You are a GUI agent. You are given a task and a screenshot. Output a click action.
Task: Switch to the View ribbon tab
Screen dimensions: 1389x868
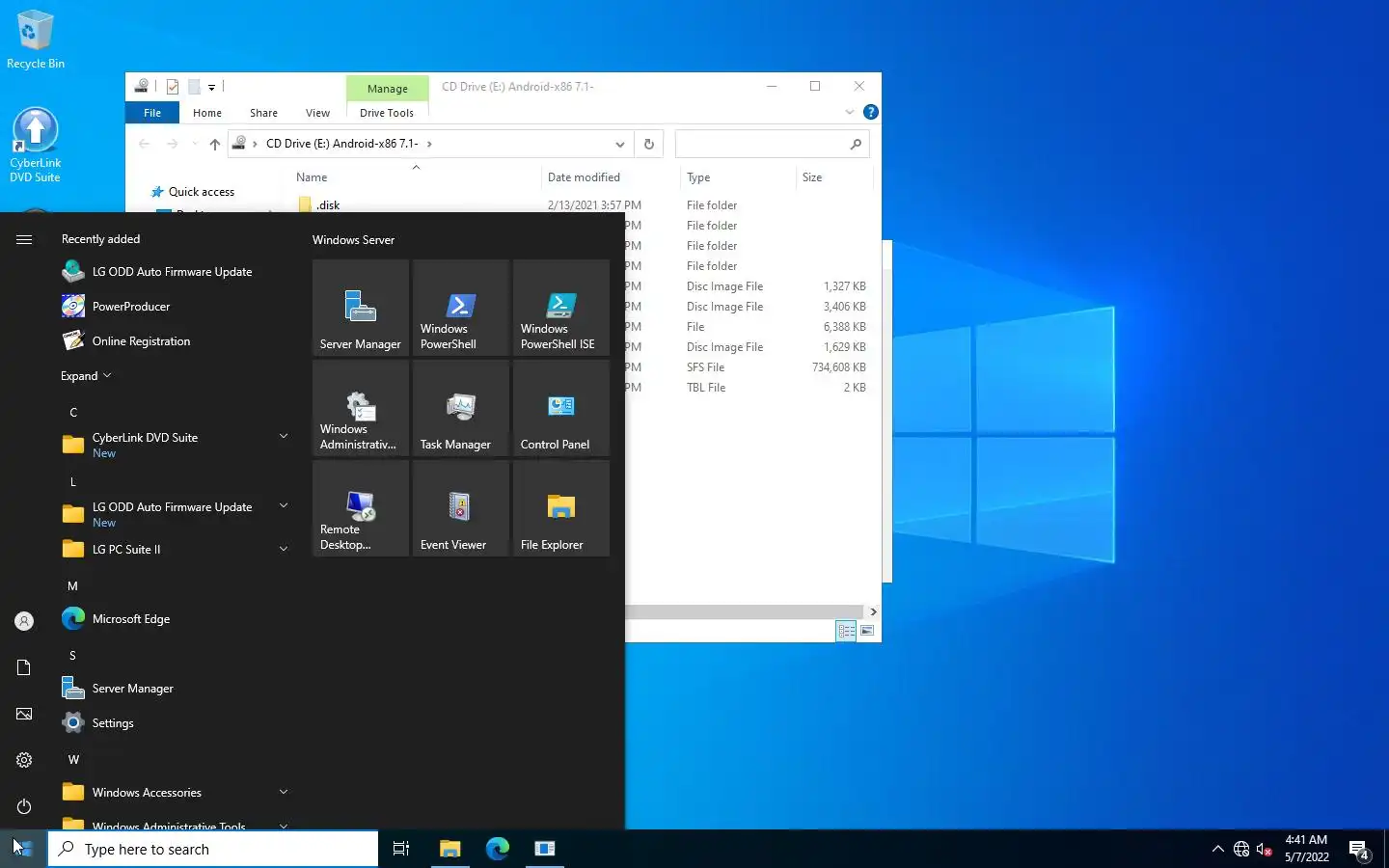click(317, 113)
